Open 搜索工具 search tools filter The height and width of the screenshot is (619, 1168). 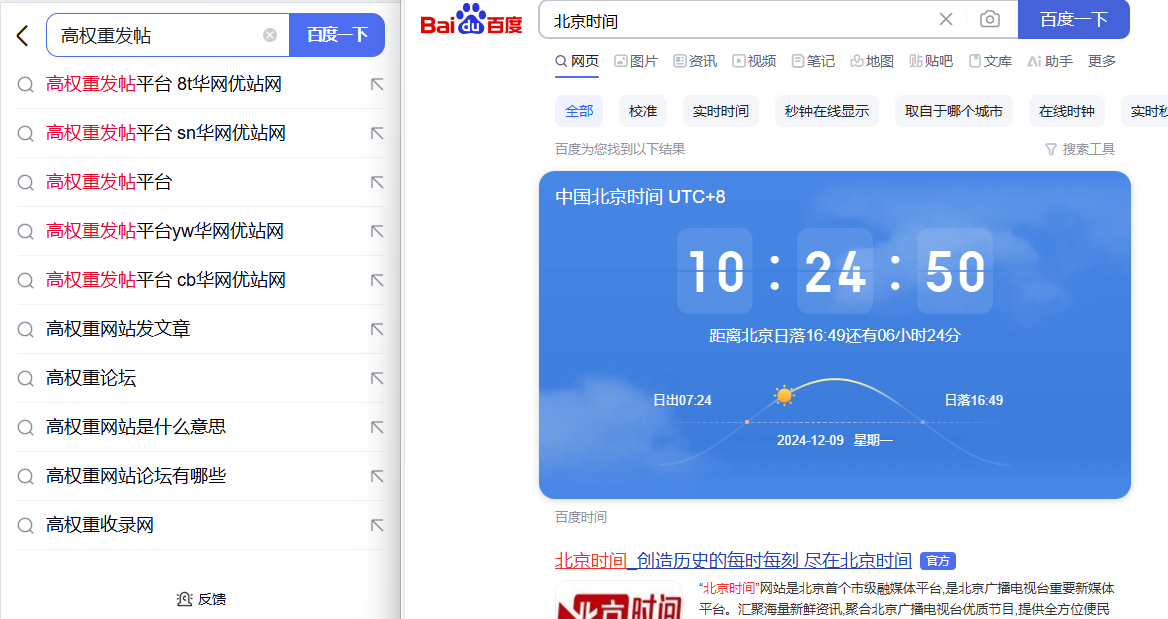click(1080, 149)
